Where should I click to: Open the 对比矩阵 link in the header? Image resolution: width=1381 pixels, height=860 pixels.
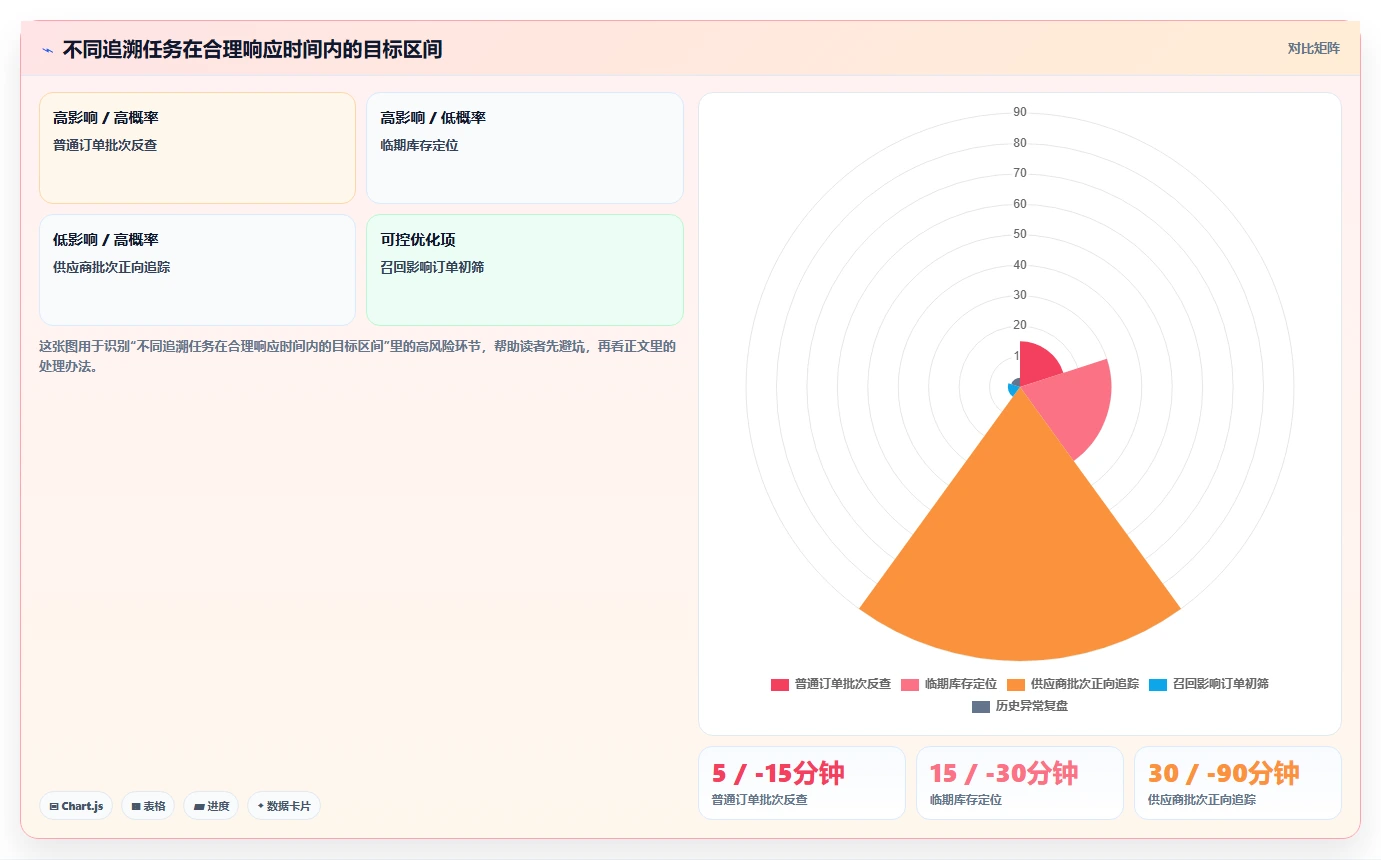(1313, 48)
